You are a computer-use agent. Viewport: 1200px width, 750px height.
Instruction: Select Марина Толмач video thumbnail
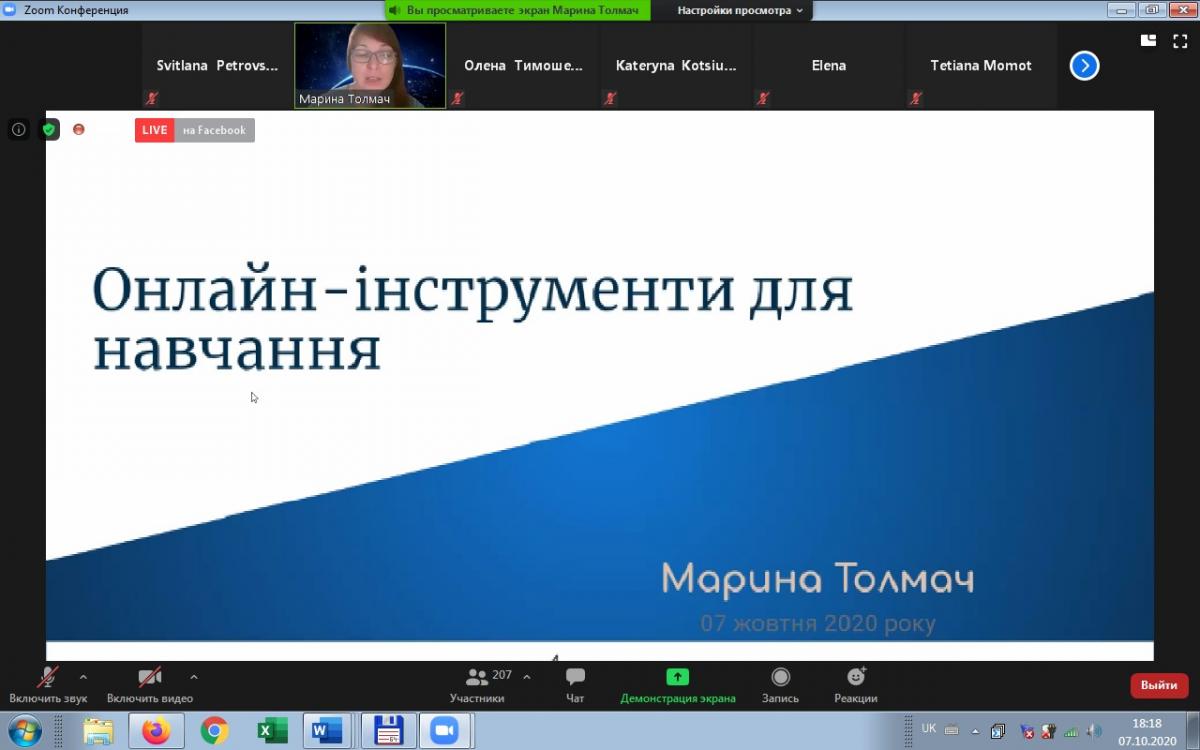(370, 66)
